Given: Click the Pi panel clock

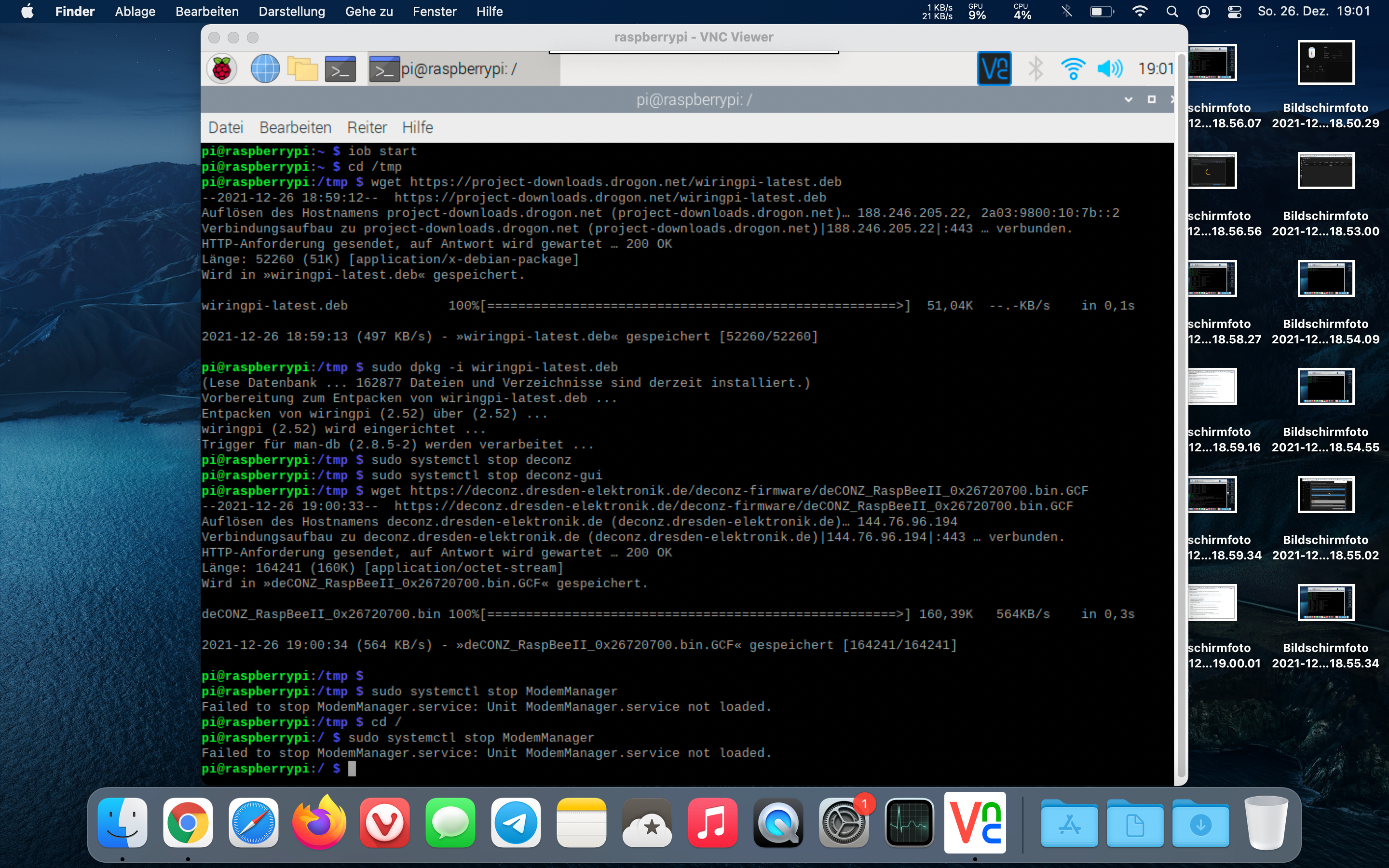Looking at the screenshot, I should coord(1156,69).
